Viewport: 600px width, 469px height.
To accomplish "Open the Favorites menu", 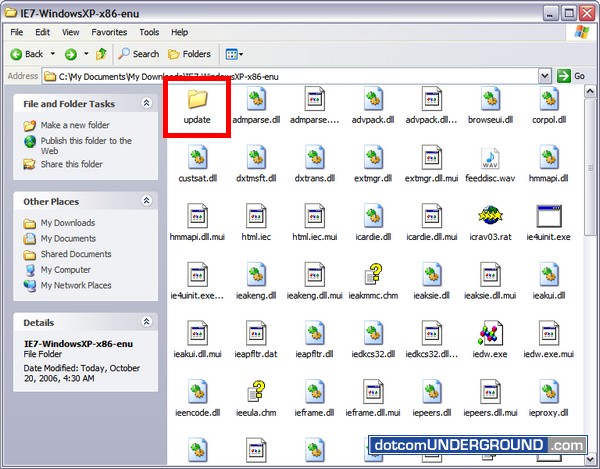I will (x=109, y=32).
